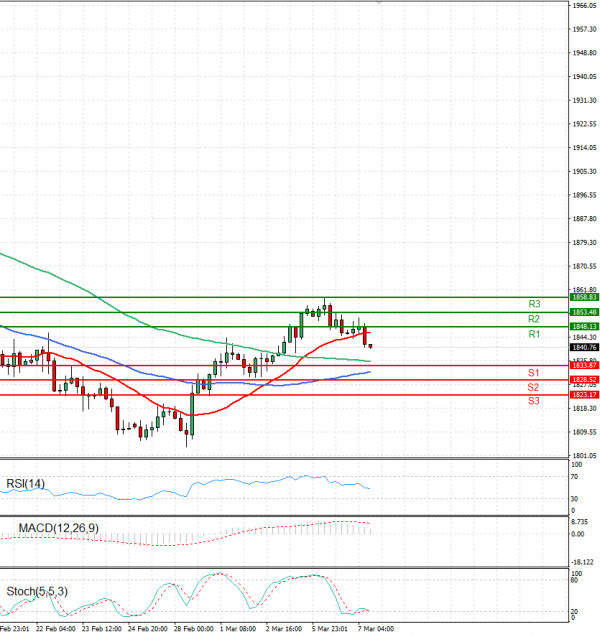Click the 1 Mar 08:00 time label
600x637 pixels.
(238, 629)
